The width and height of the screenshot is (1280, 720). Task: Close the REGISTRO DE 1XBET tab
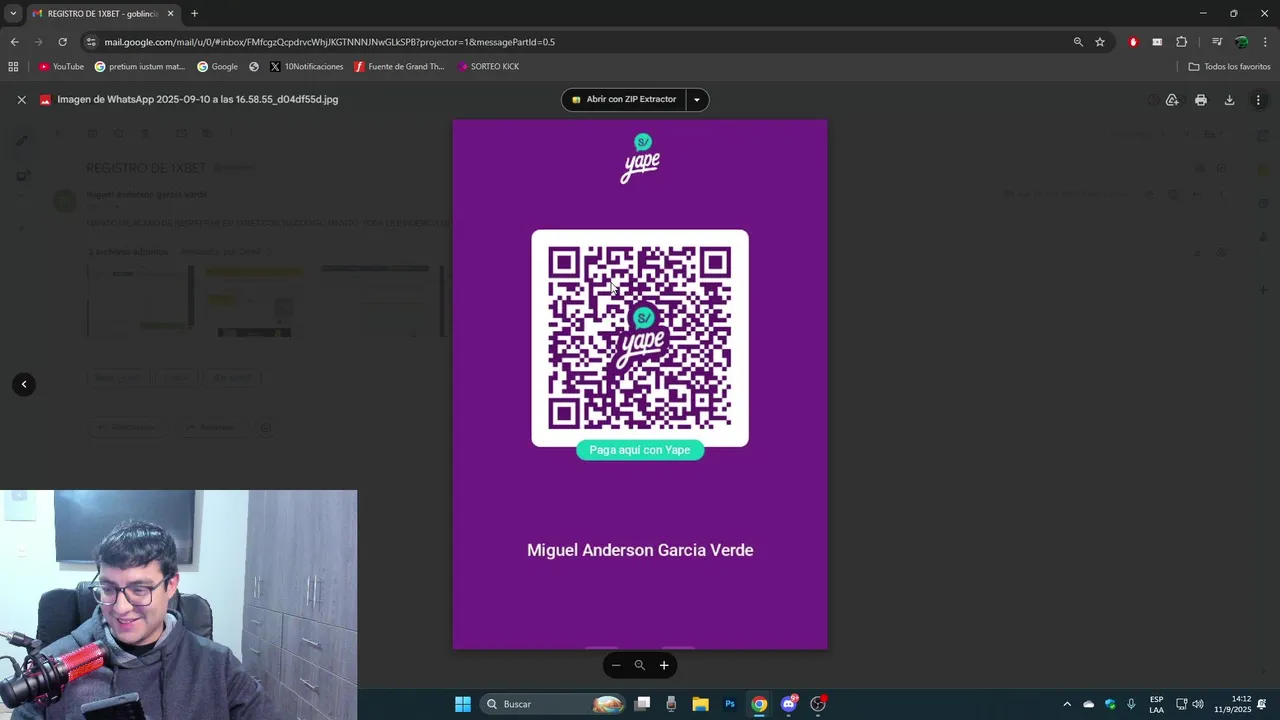click(x=171, y=13)
